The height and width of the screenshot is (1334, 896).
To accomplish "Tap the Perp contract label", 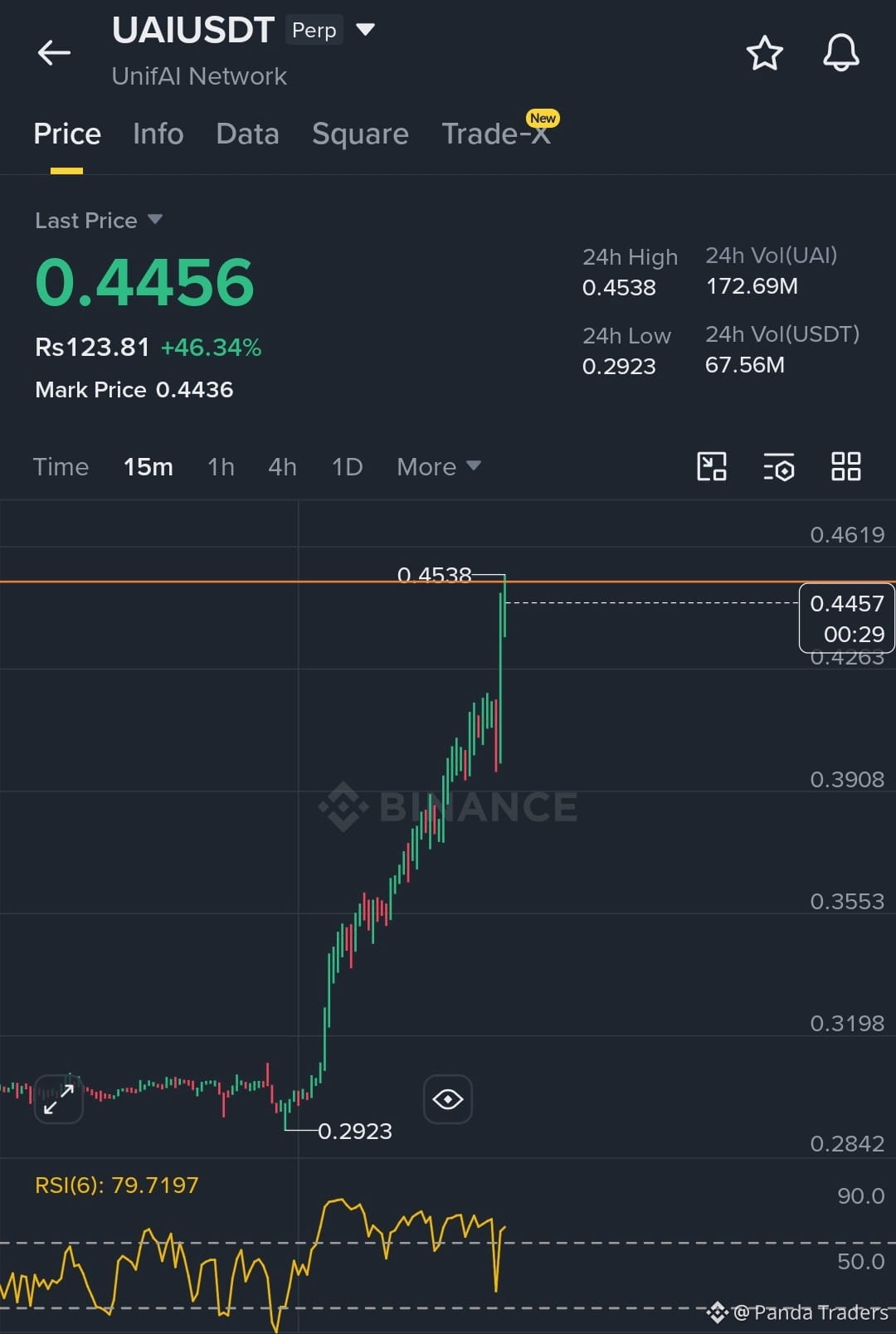I will point(314,30).
